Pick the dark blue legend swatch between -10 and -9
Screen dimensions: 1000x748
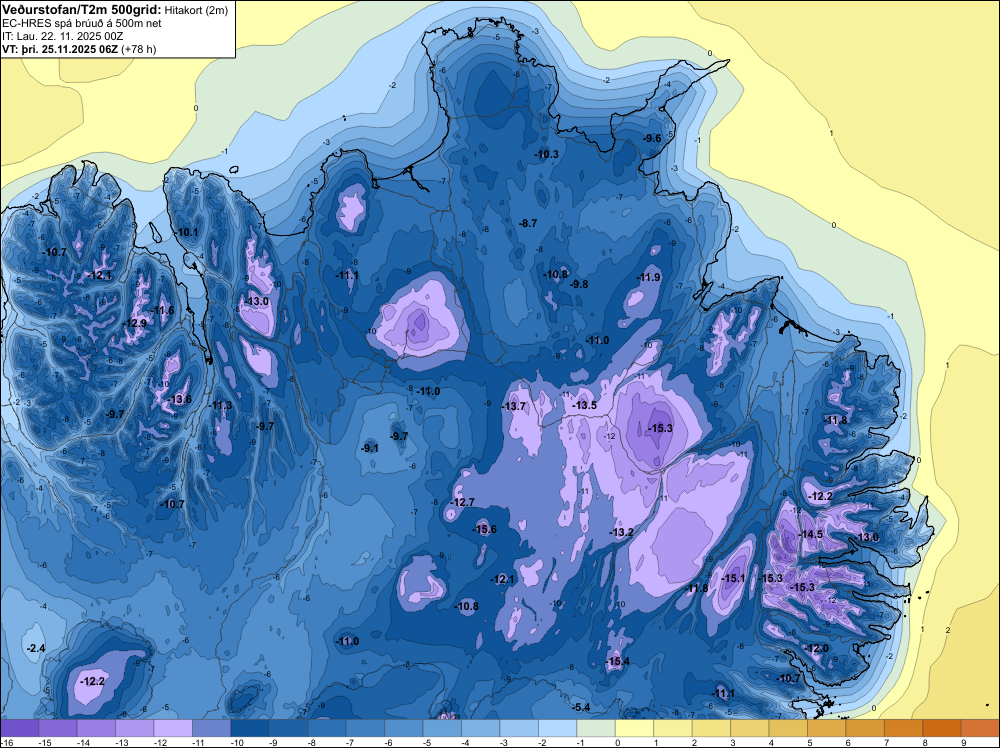click(x=250, y=728)
